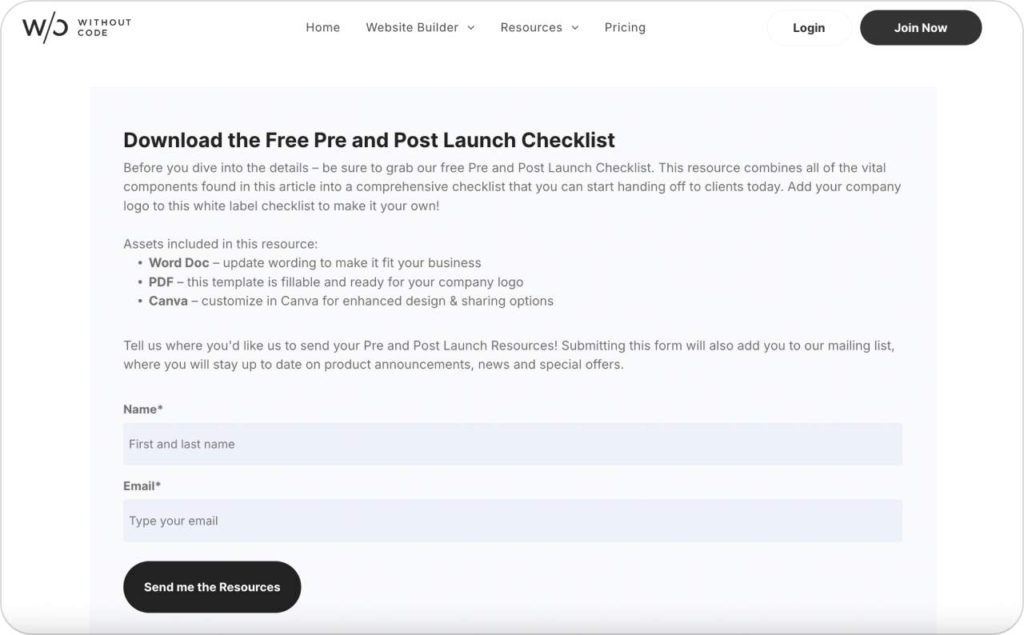
Task: Click the Login button
Action: click(x=808, y=27)
